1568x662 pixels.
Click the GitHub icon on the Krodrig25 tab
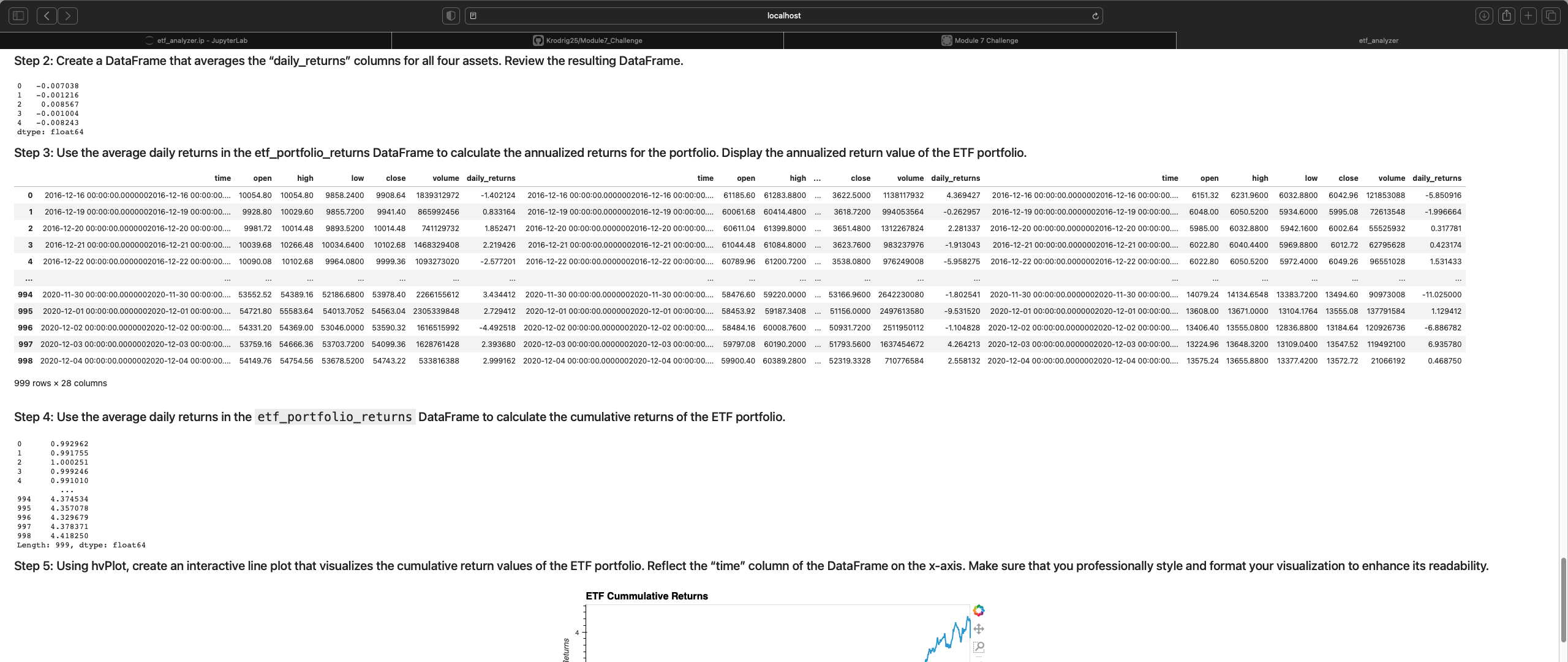pos(537,40)
